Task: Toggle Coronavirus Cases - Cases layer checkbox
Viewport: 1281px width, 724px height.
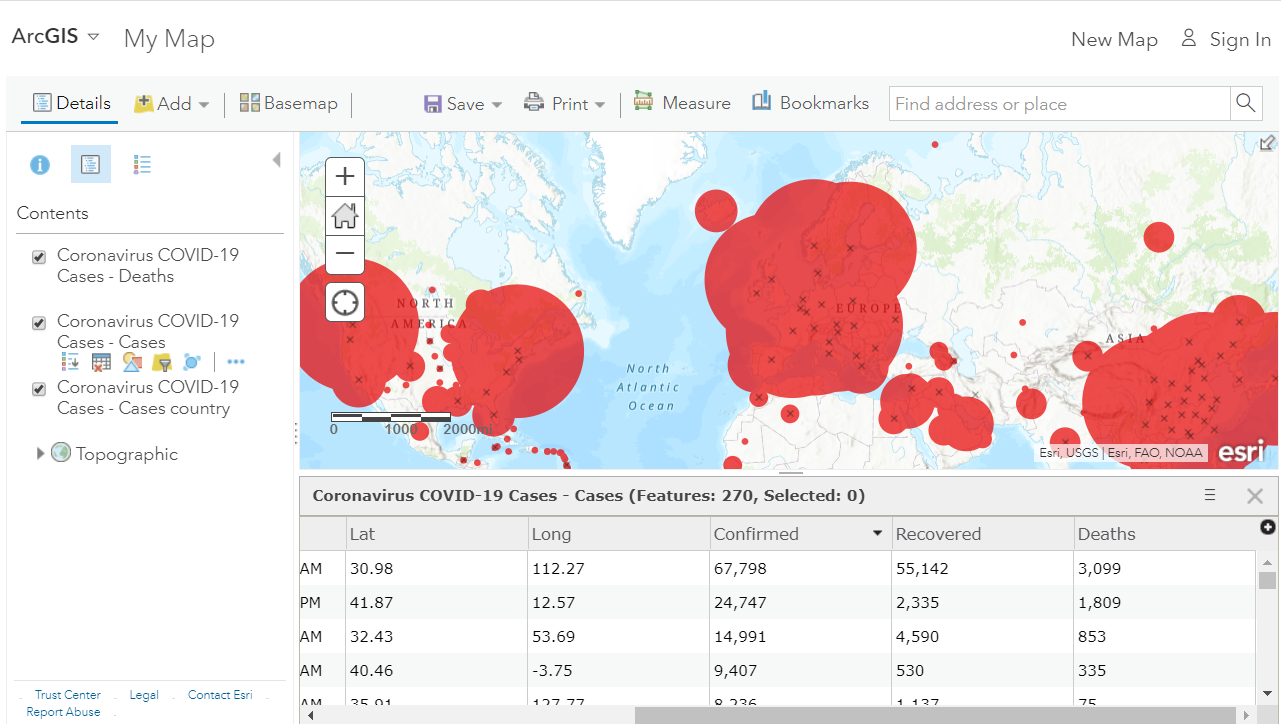Action: pos(39,323)
